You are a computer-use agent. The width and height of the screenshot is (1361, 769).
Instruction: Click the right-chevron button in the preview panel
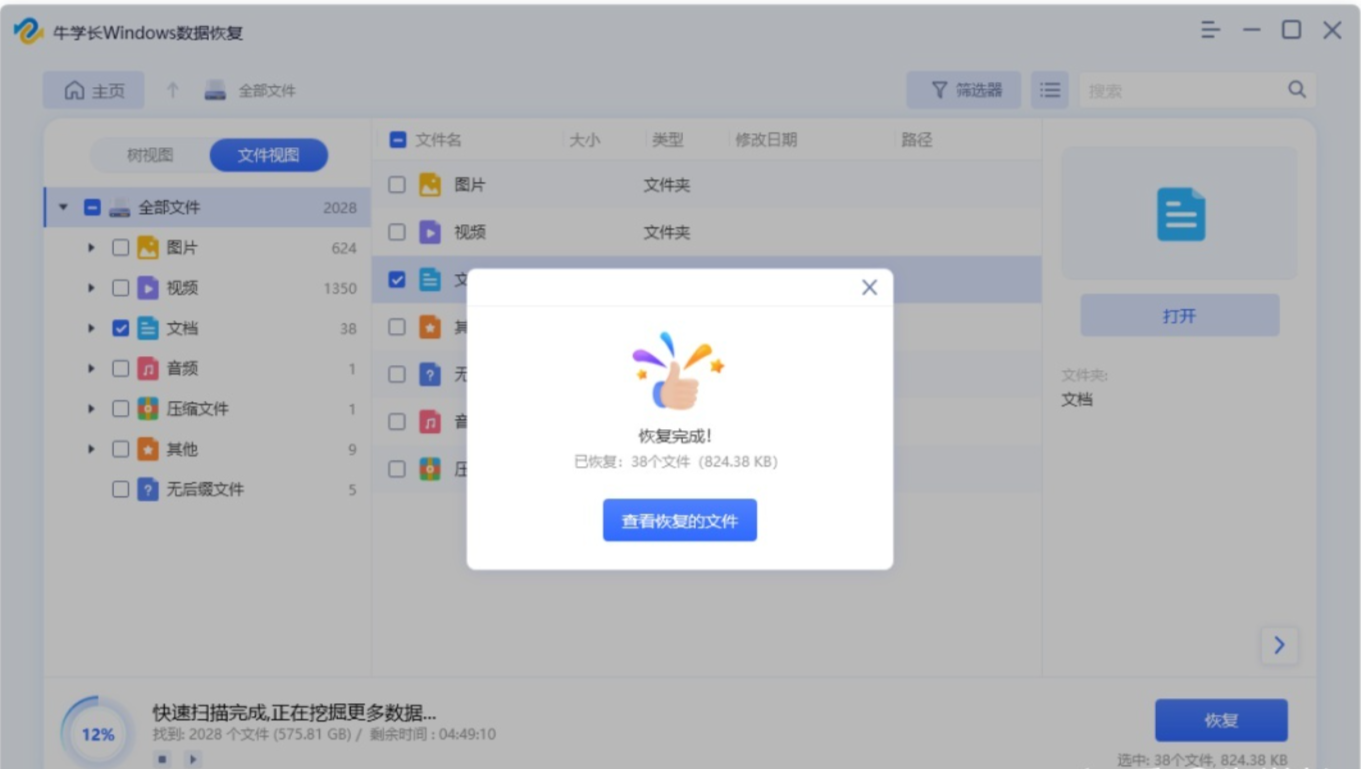(1279, 646)
